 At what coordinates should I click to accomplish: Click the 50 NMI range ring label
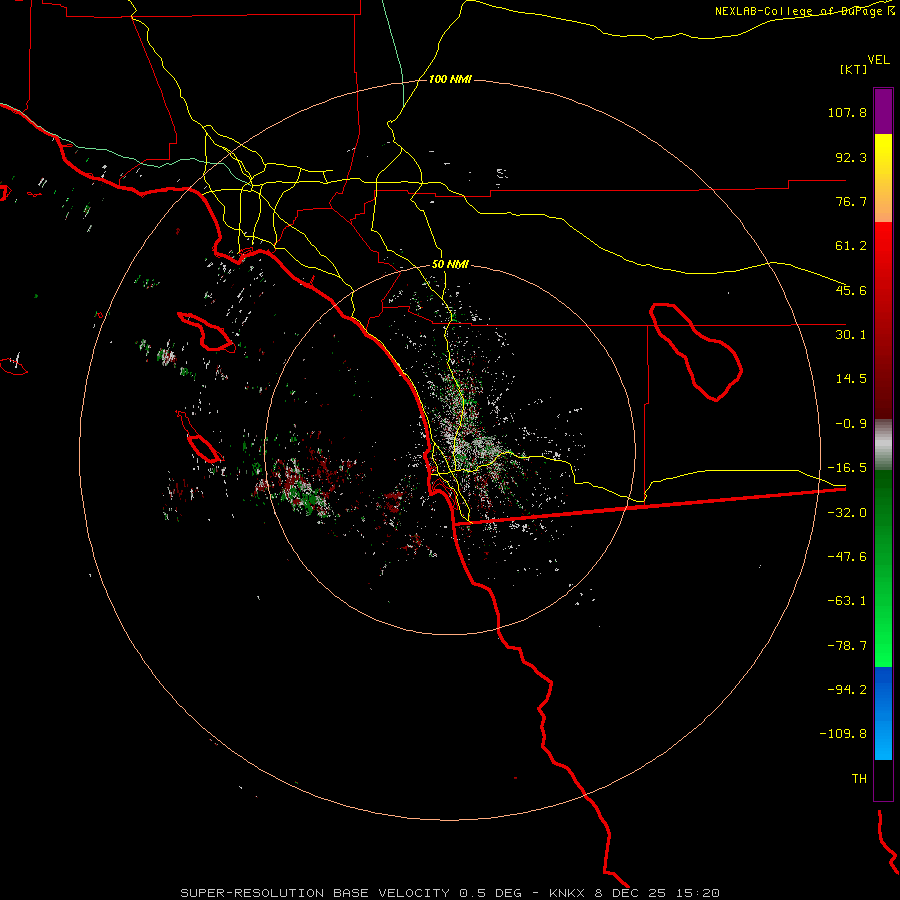450,265
